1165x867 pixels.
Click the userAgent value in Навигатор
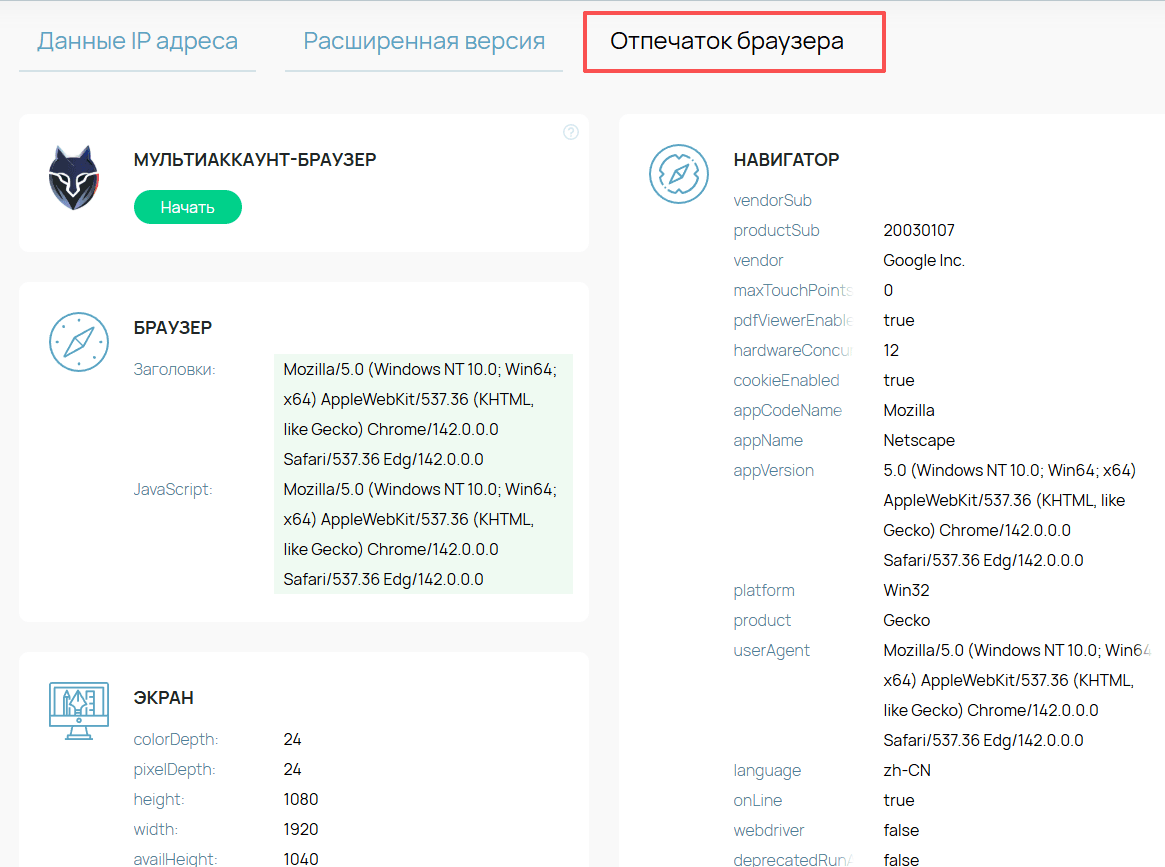1016,695
